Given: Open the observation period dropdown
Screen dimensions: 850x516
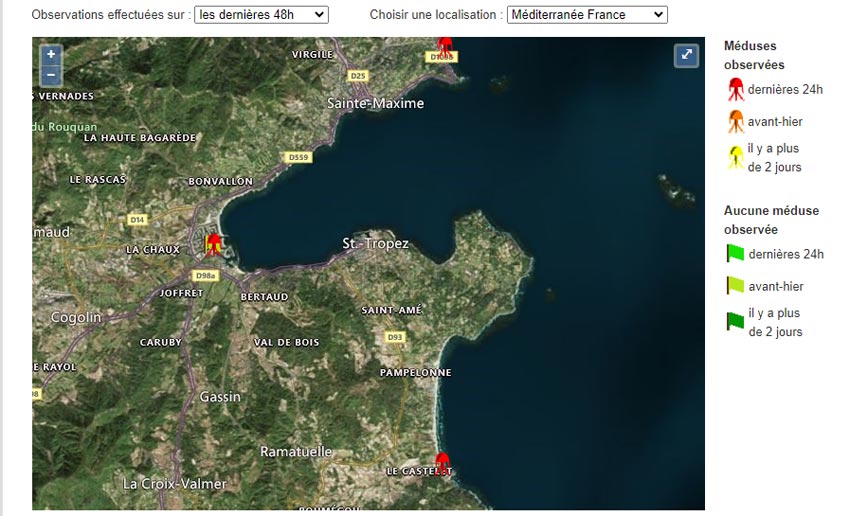Looking at the screenshot, I should 261,15.
